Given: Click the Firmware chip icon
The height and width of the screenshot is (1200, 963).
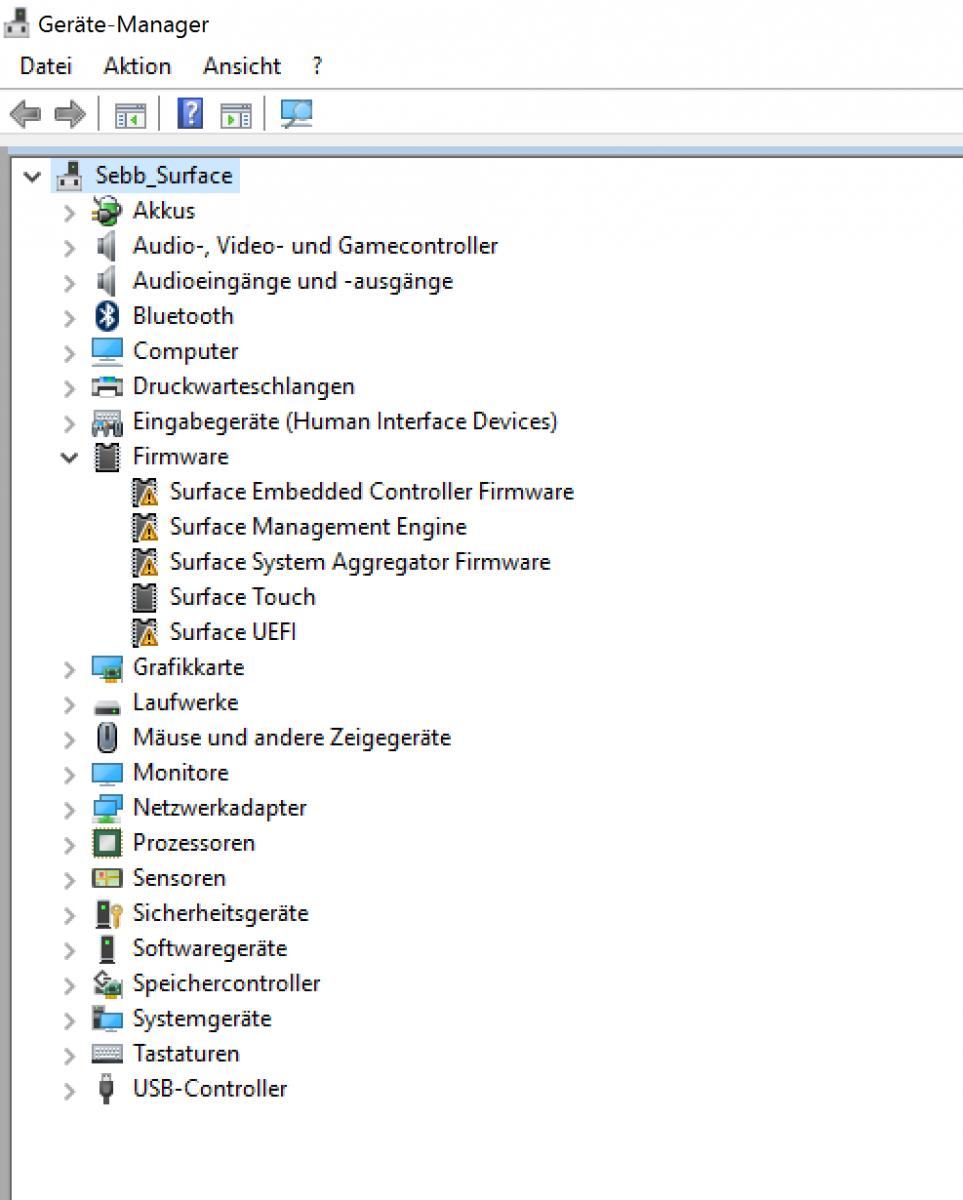Looking at the screenshot, I should pos(106,457).
